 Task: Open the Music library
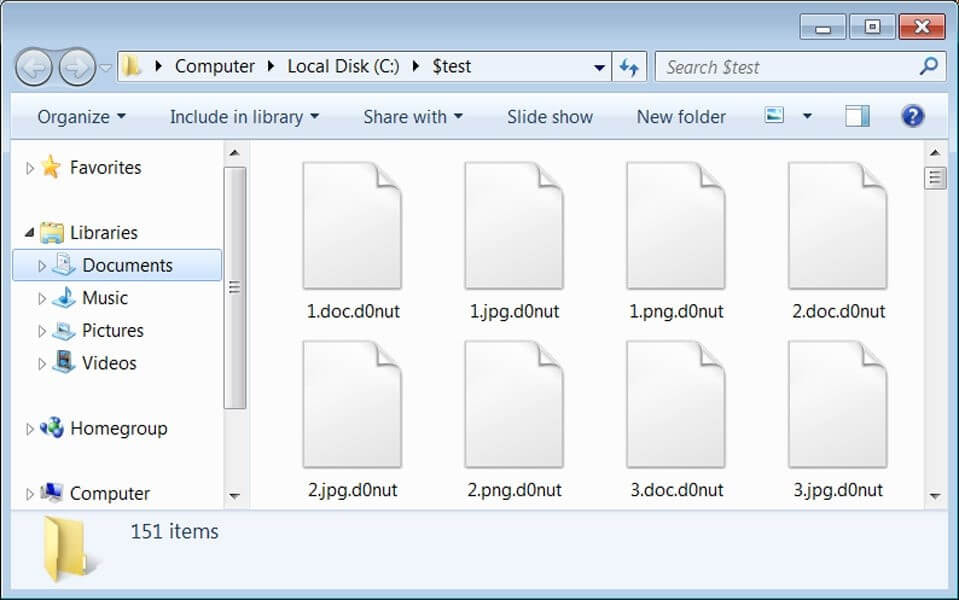pos(105,298)
